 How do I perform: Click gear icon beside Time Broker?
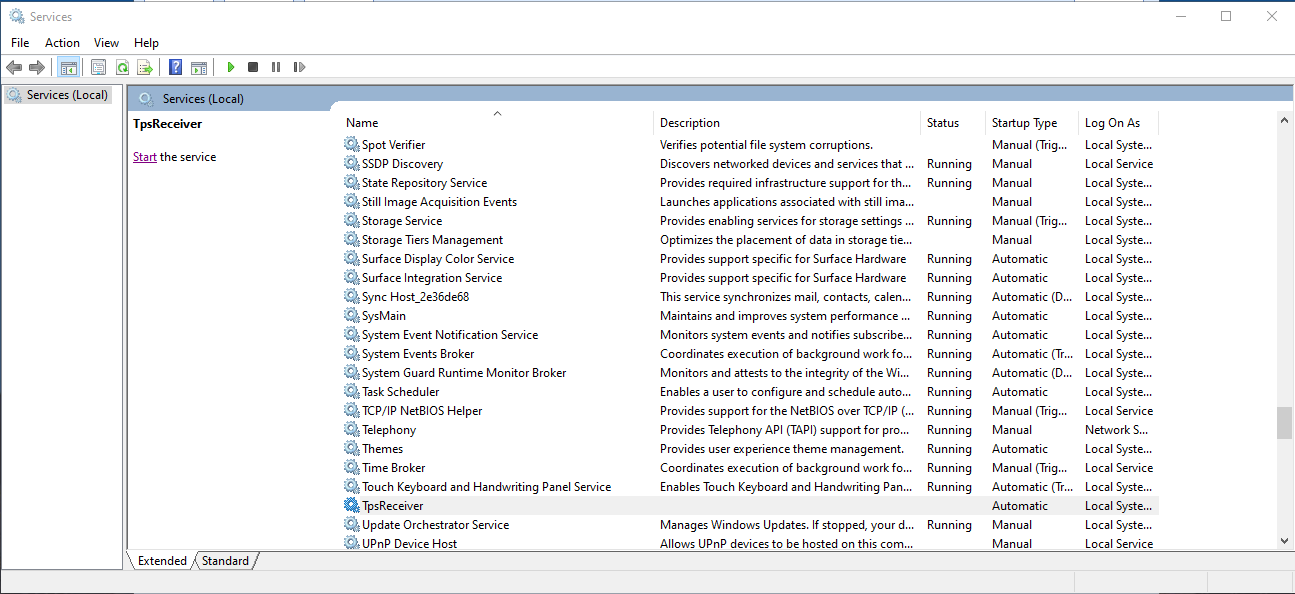pos(351,468)
